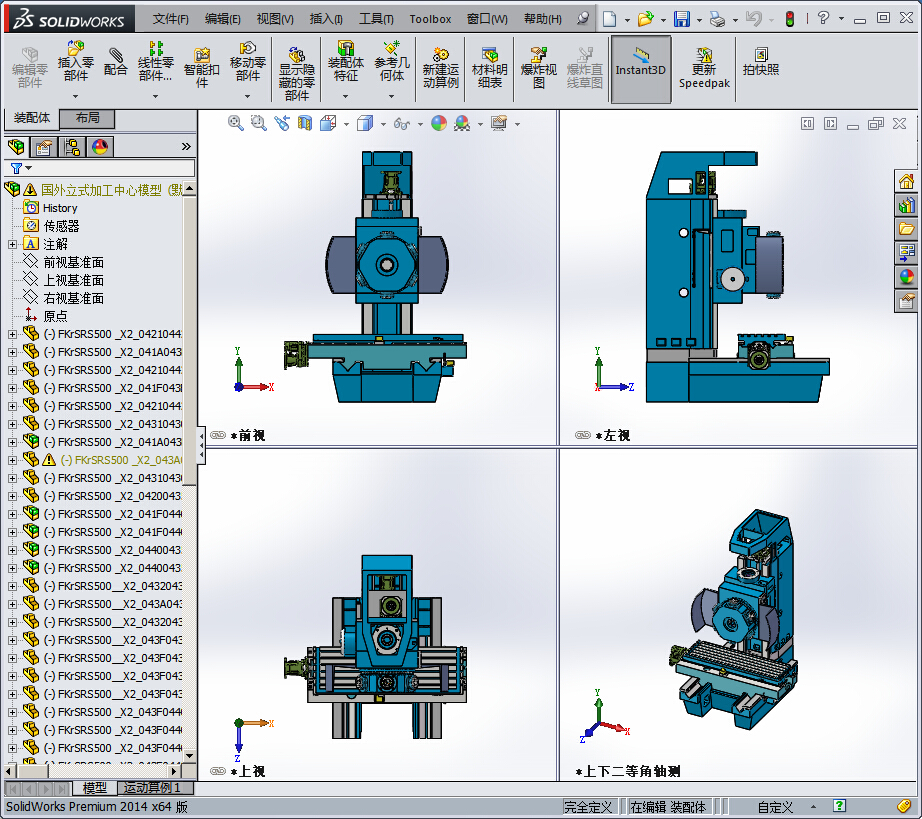Select the Move Component tool

[x=248, y=62]
